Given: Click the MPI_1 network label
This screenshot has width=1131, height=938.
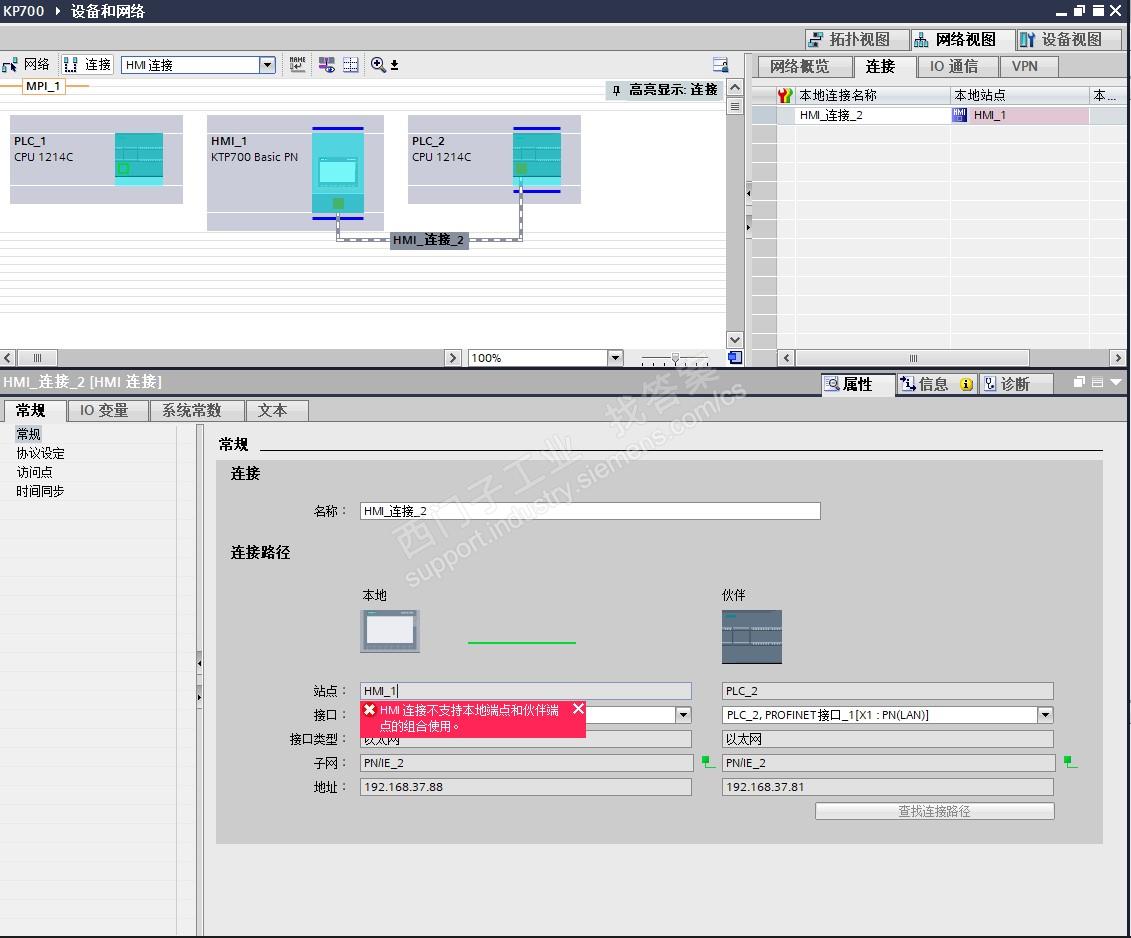Looking at the screenshot, I should 43,86.
